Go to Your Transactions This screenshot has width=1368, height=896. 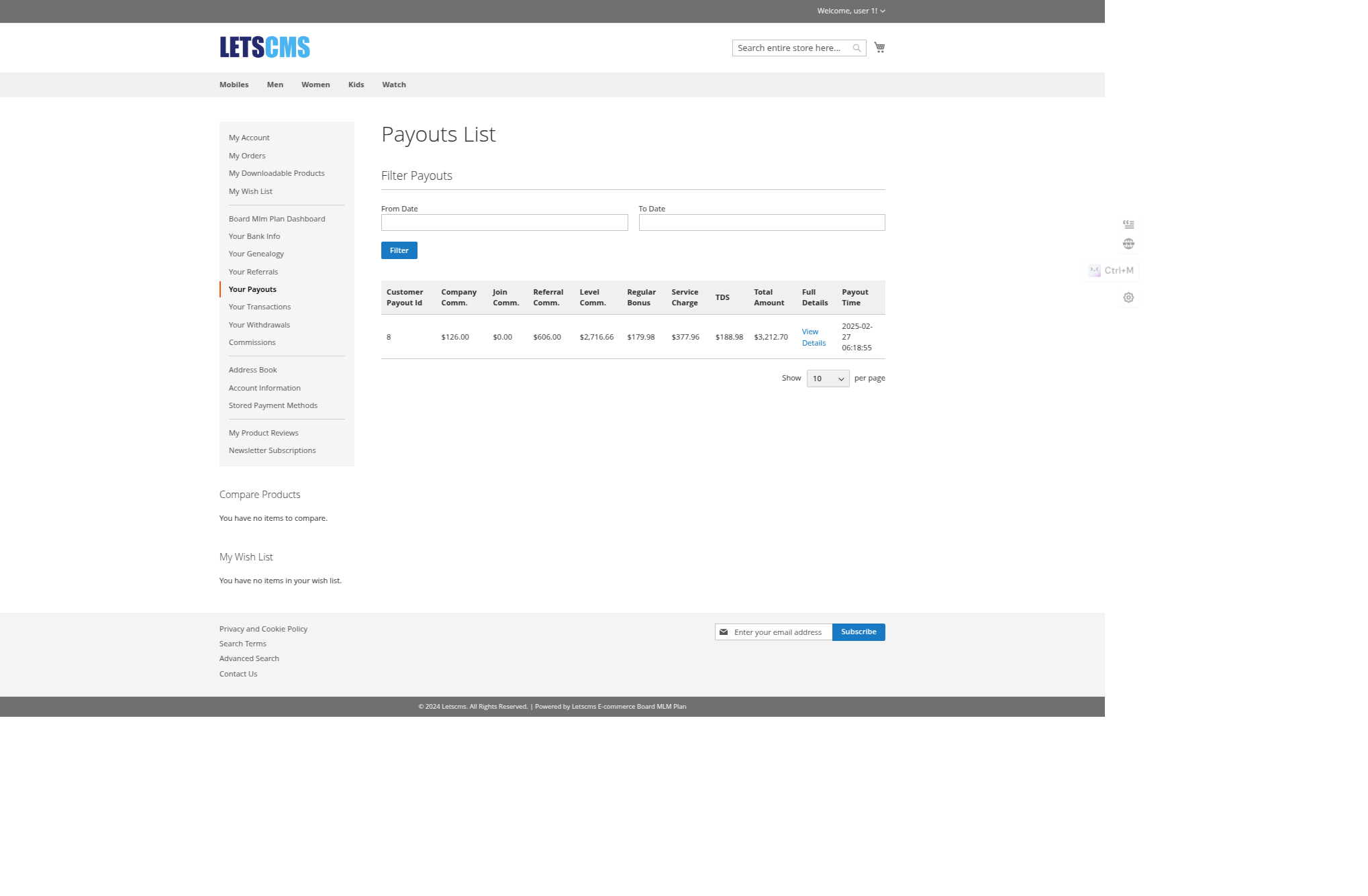[x=260, y=307]
